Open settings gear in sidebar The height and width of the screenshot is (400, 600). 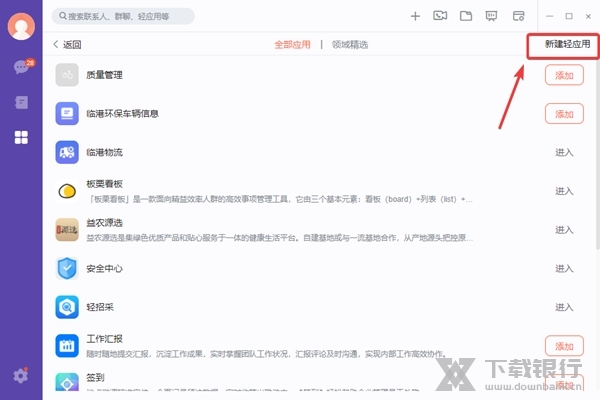click(21, 376)
